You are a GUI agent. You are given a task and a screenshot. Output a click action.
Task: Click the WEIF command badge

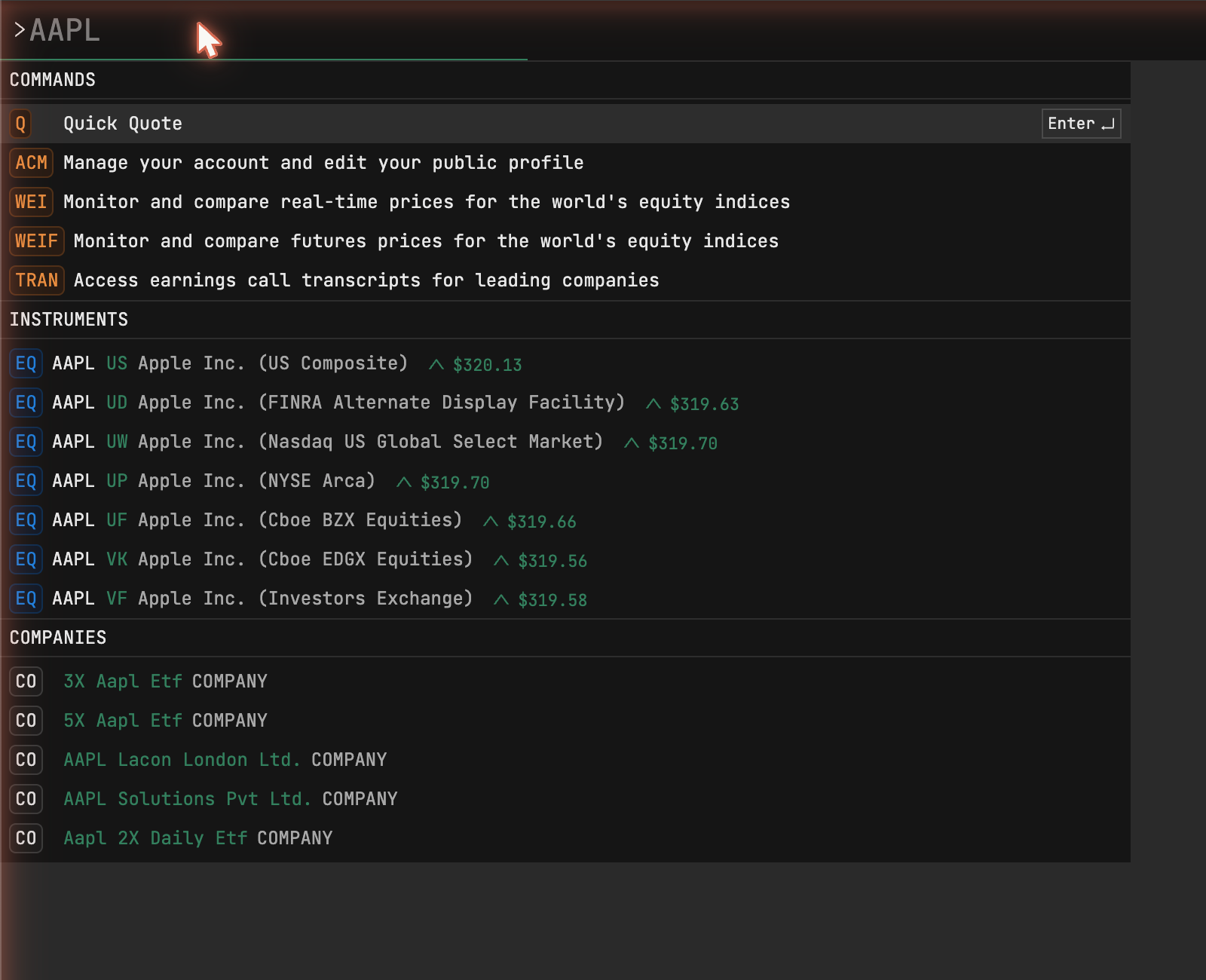(37, 241)
